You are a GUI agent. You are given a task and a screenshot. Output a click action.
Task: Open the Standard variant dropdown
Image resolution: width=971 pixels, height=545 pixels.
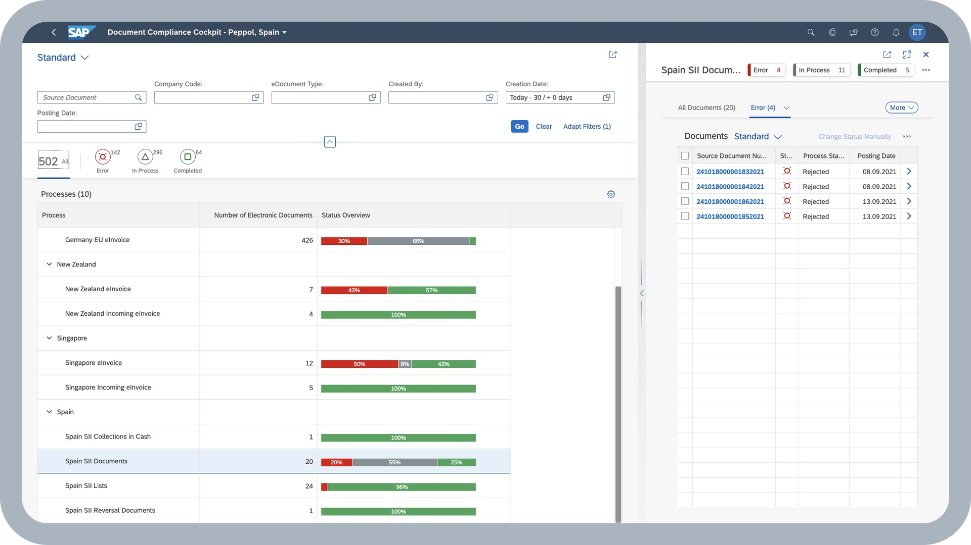(63, 58)
